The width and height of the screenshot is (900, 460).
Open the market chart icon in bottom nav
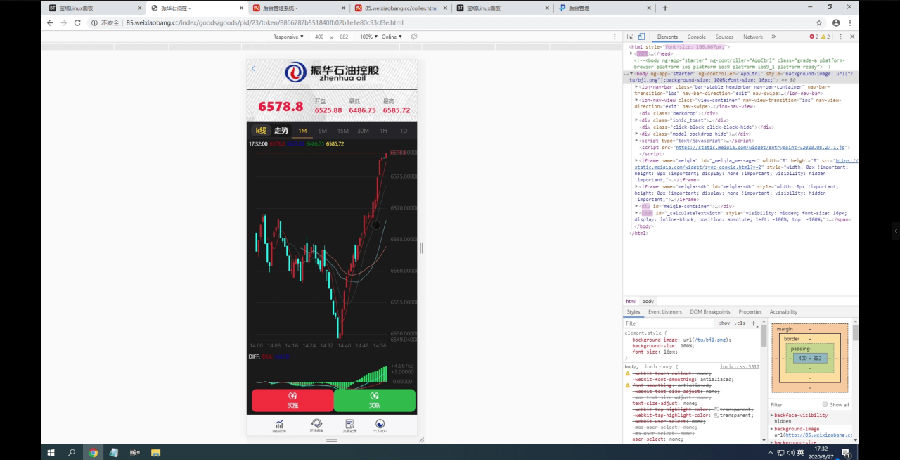(280, 425)
